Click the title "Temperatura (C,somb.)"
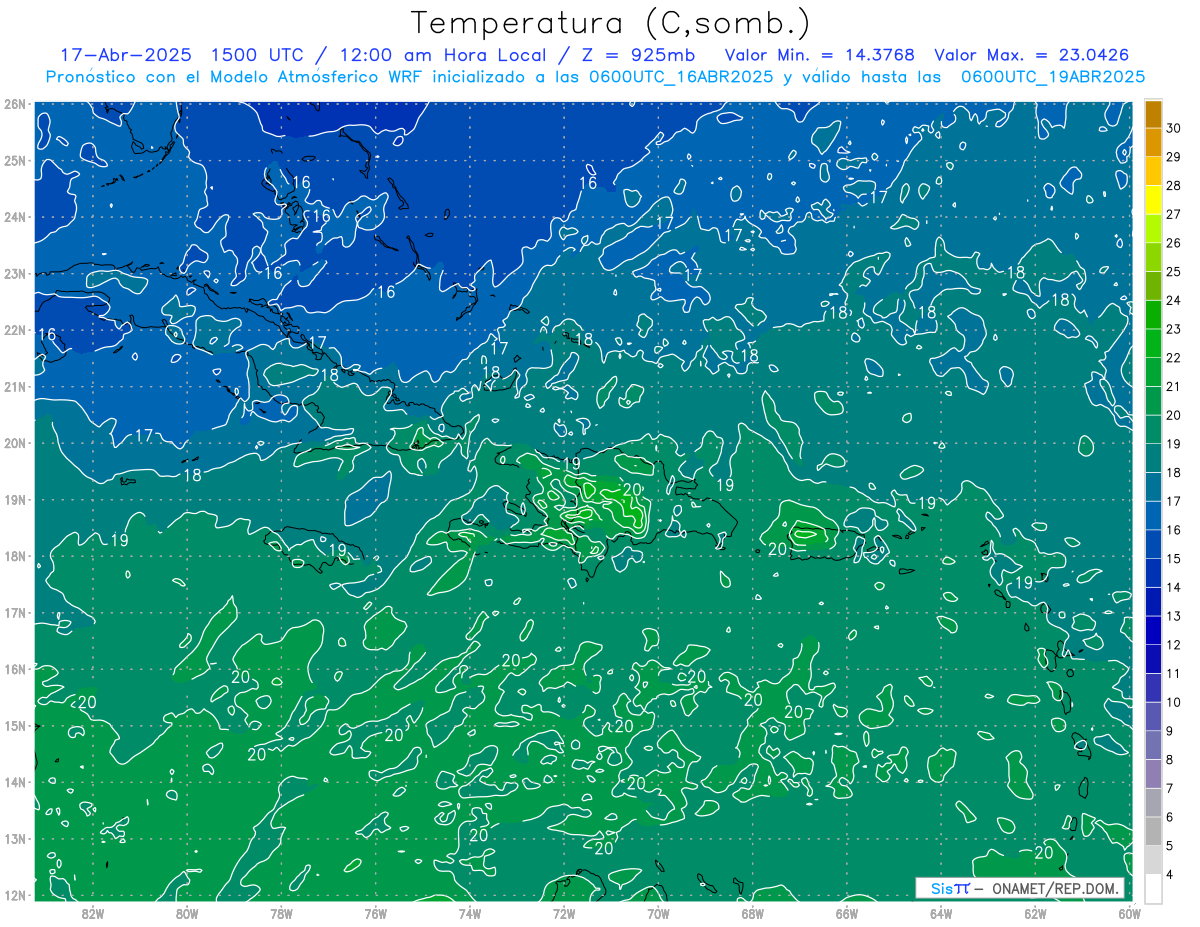This screenshot has height=927, width=1200. point(611,23)
